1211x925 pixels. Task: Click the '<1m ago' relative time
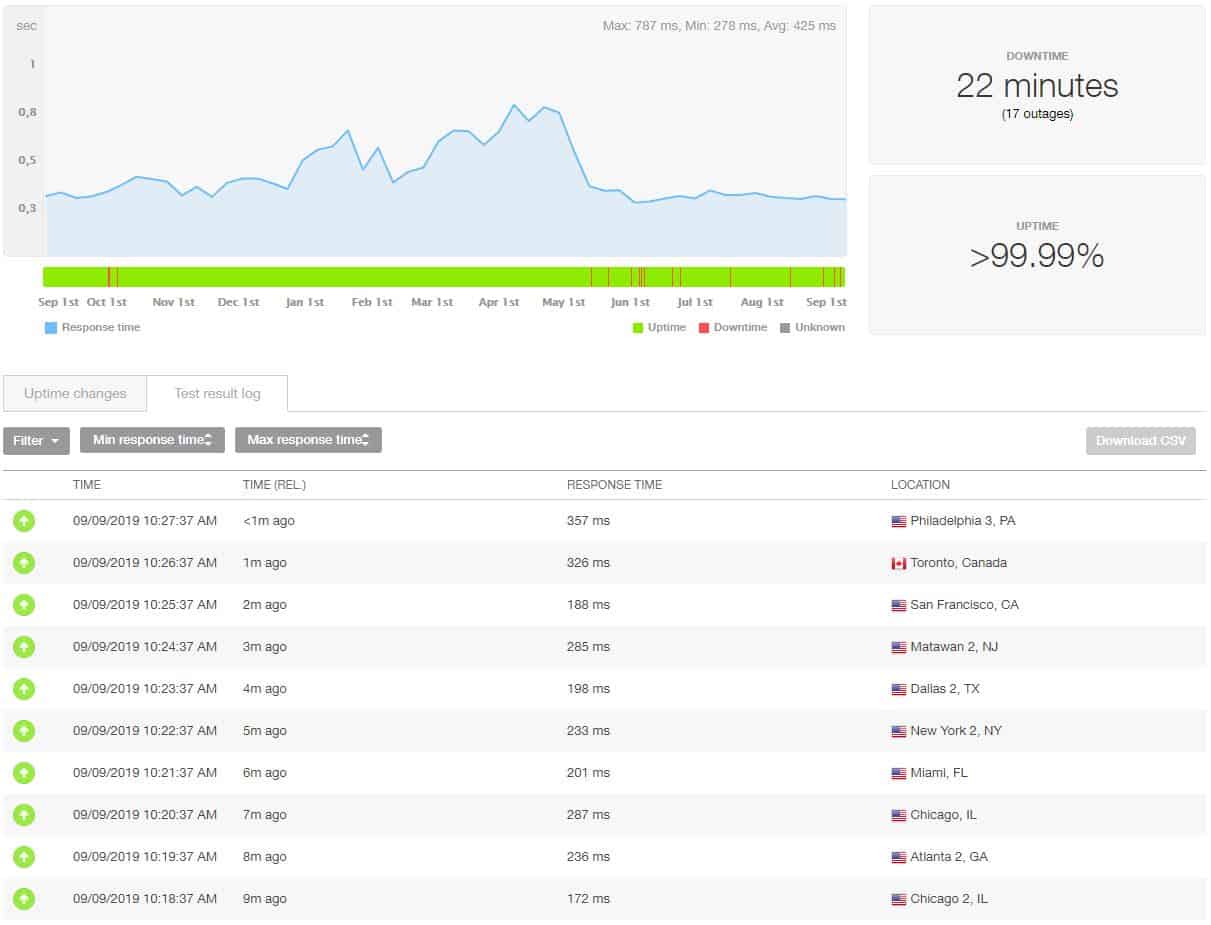tap(269, 521)
